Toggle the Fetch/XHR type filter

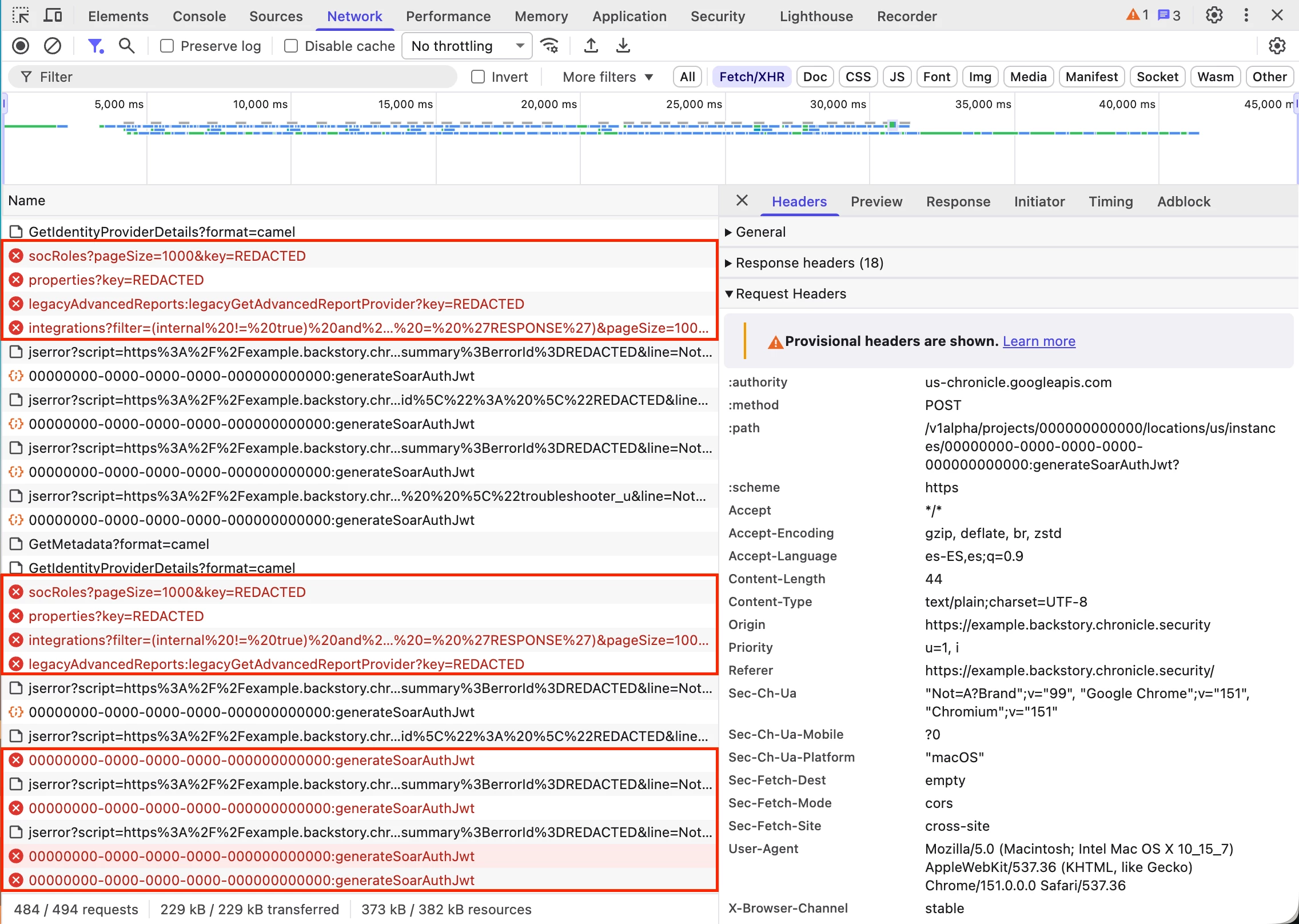[x=751, y=77]
